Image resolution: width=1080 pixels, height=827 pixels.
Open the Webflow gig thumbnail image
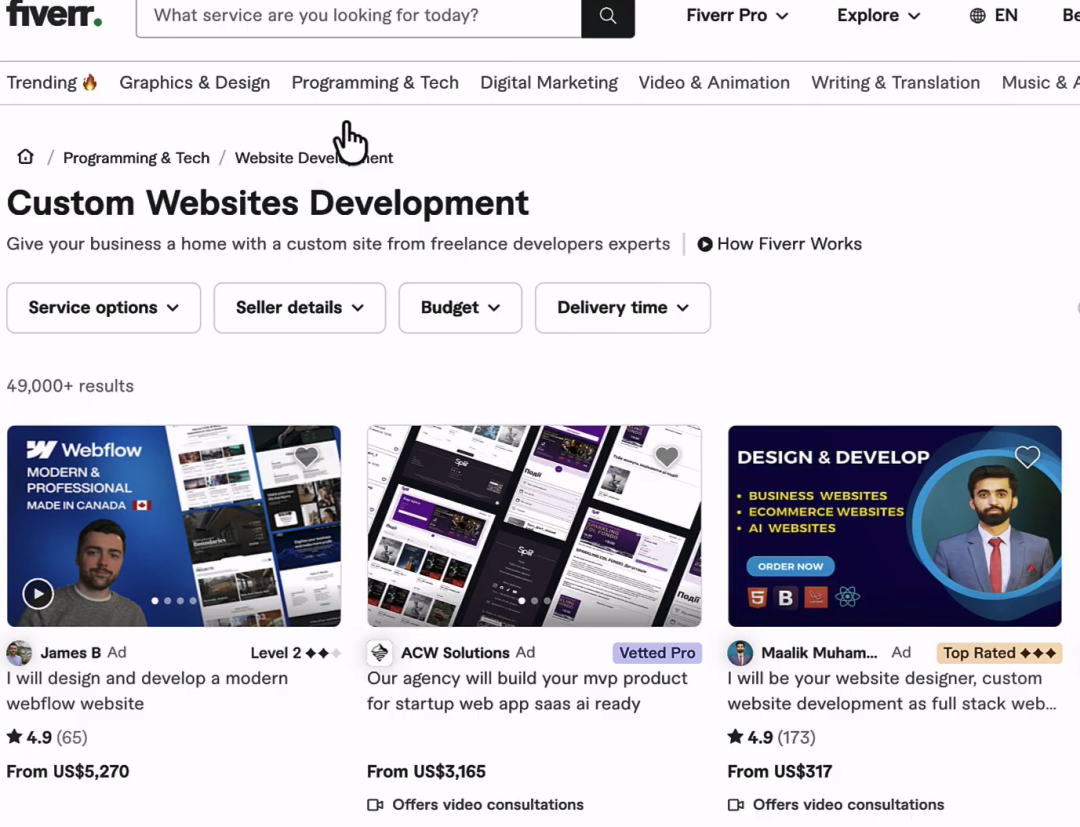(x=174, y=526)
